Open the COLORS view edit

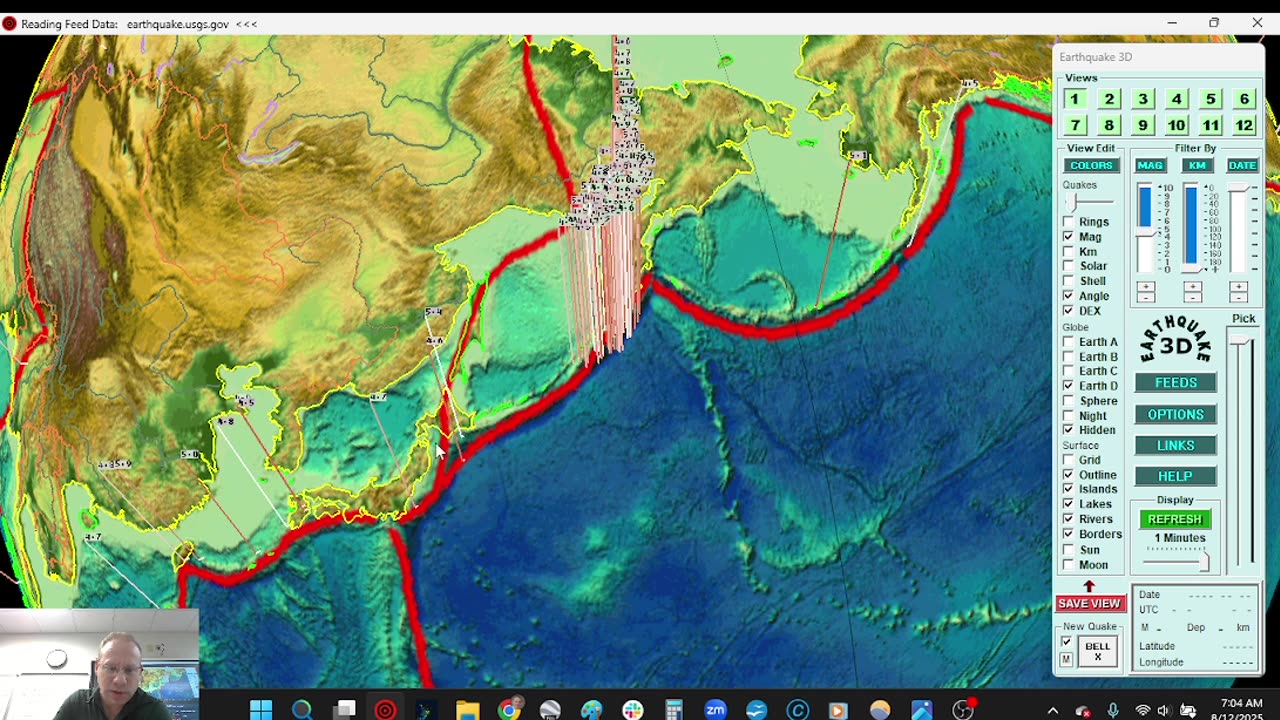click(1091, 165)
